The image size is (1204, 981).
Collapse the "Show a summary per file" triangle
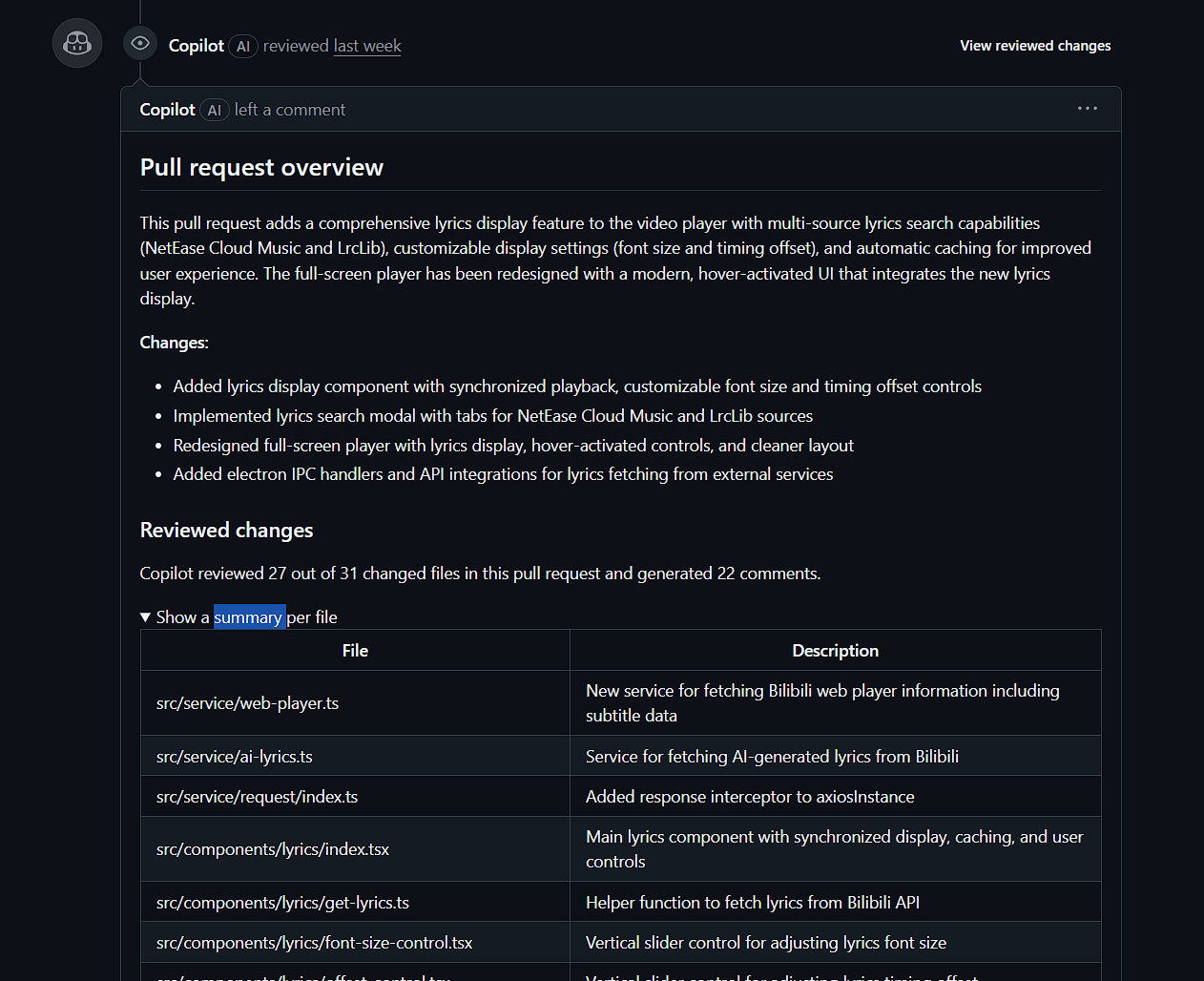click(146, 617)
